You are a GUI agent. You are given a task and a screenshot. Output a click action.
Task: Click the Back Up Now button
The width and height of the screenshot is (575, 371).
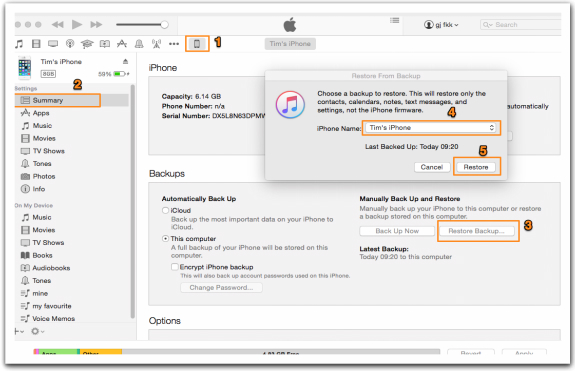click(397, 231)
